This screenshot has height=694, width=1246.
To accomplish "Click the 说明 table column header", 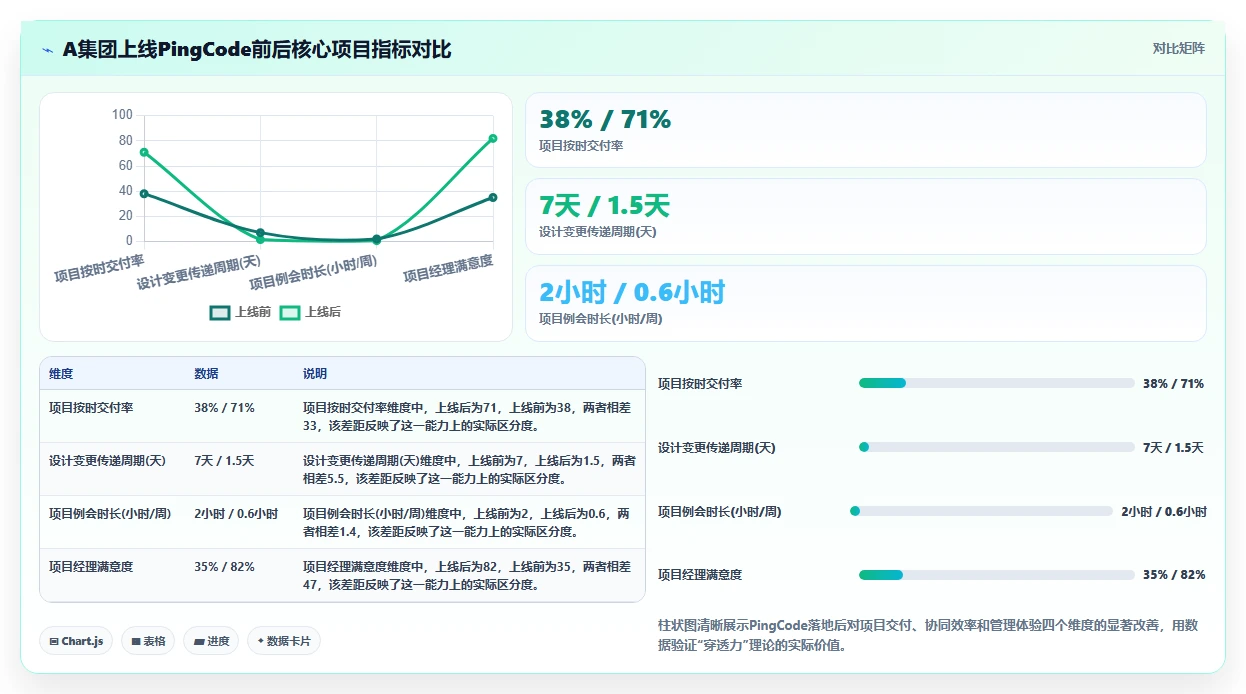I will tap(315, 373).
